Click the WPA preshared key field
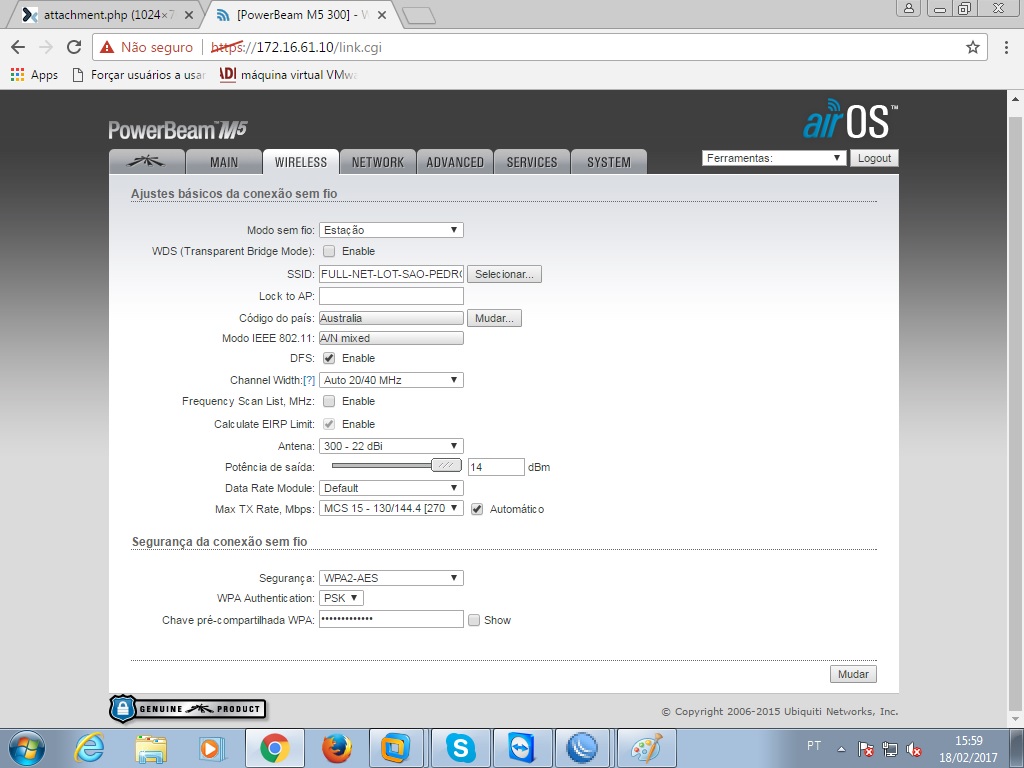This screenshot has width=1024, height=768. [x=391, y=619]
